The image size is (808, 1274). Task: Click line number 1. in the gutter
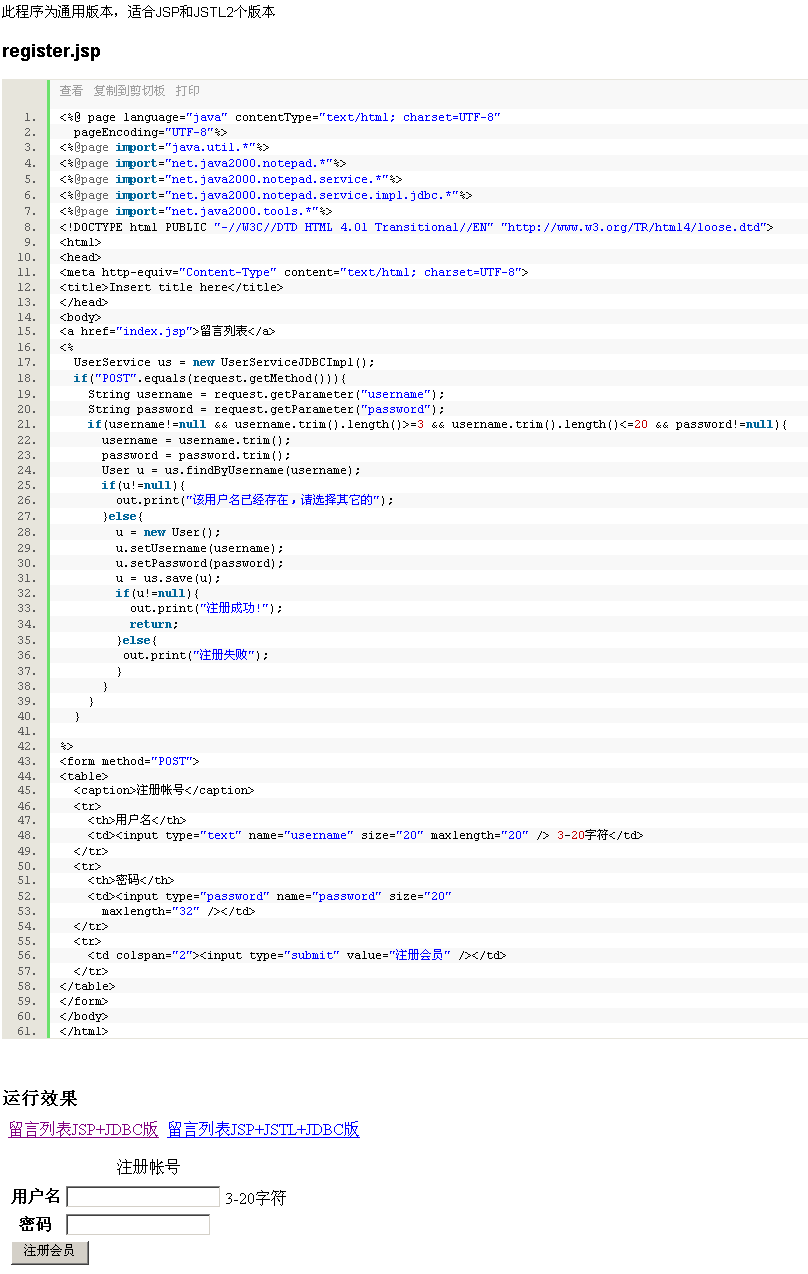pos(31,117)
